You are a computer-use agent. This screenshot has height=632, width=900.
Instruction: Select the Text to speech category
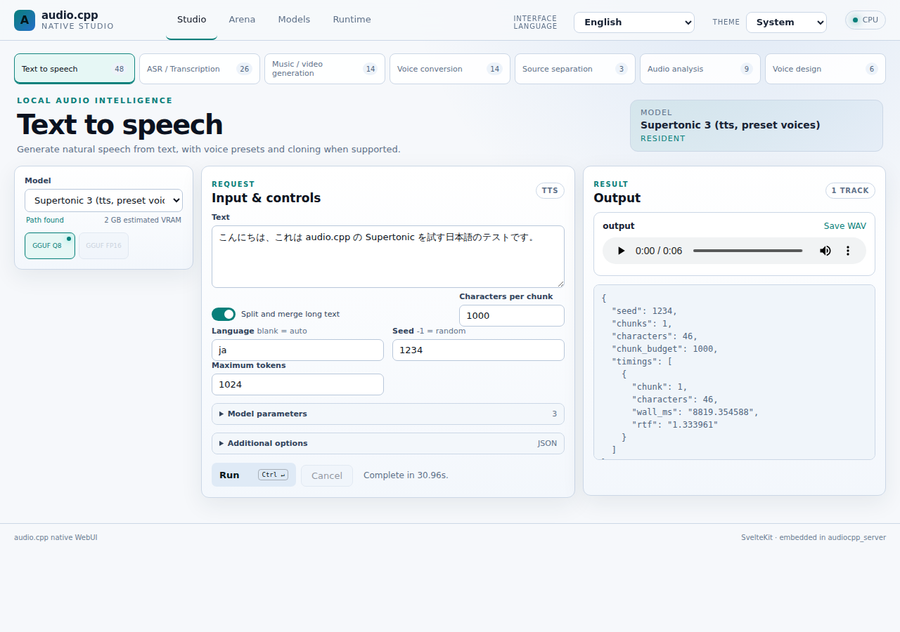(x=75, y=69)
